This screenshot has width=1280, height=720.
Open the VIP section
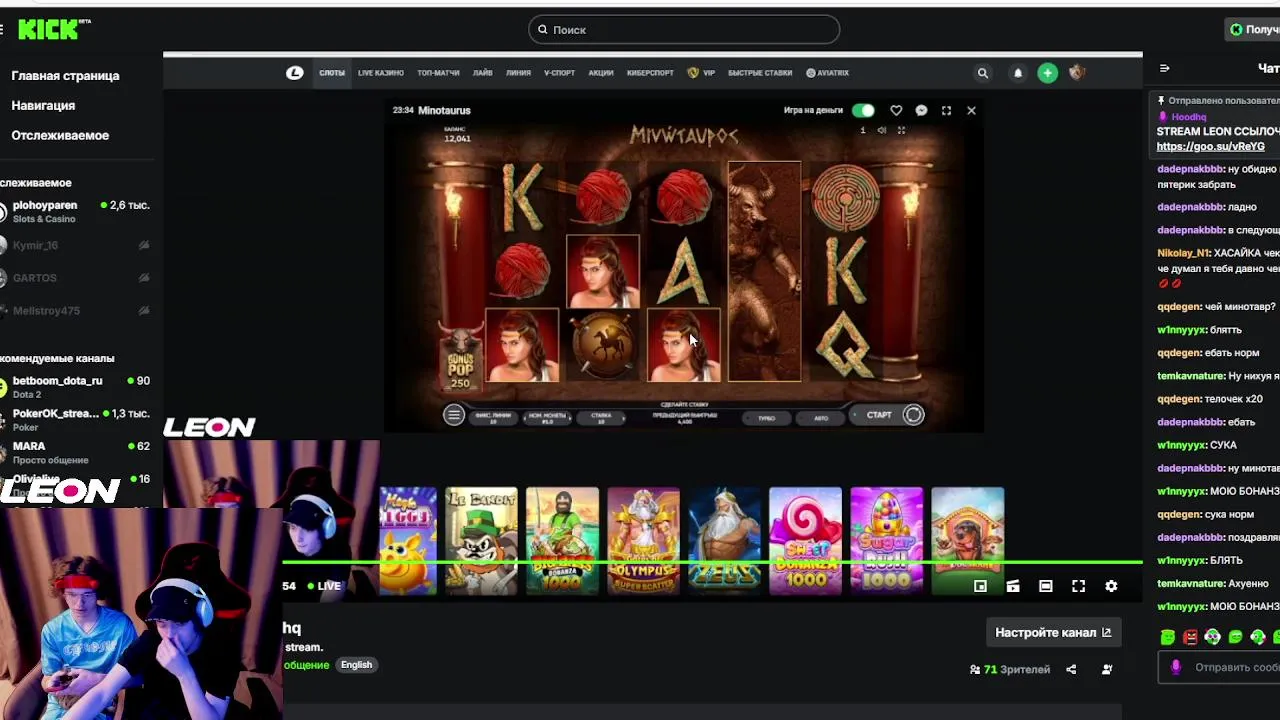click(701, 73)
